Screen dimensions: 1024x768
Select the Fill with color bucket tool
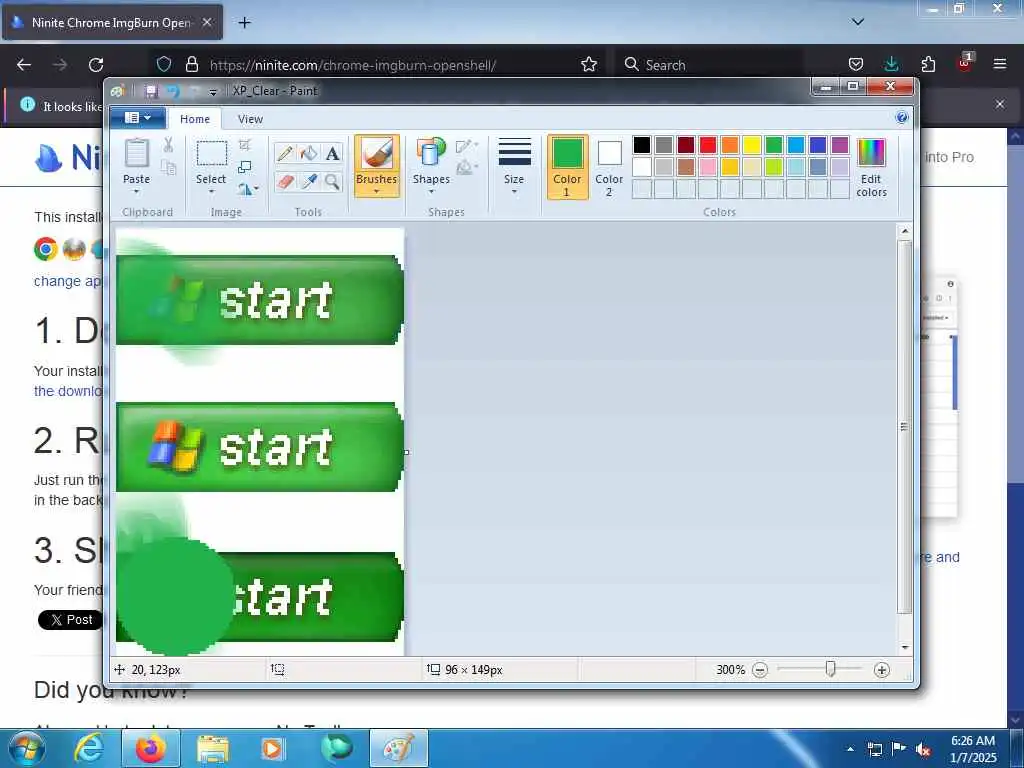pyautogui.click(x=309, y=153)
